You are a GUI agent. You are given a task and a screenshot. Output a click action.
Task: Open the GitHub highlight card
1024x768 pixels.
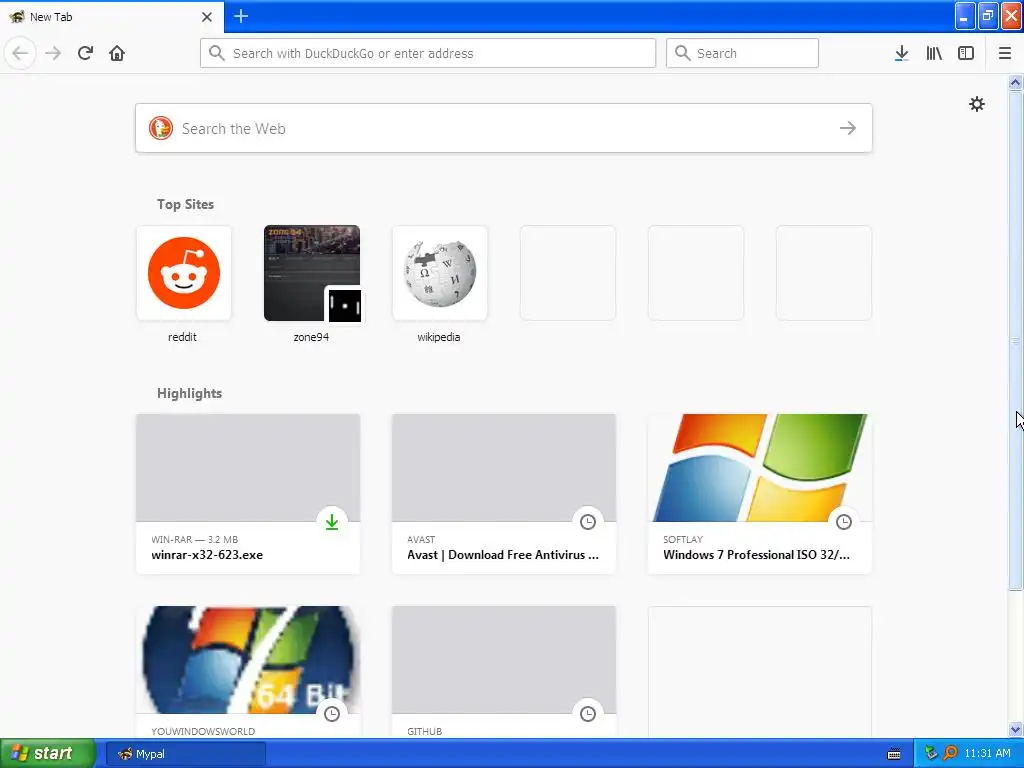pos(504,671)
